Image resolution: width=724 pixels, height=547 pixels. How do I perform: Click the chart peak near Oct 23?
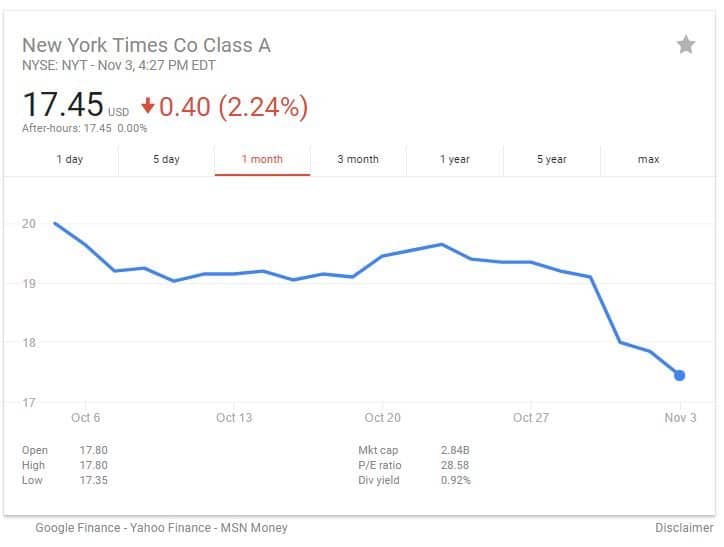point(441,244)
